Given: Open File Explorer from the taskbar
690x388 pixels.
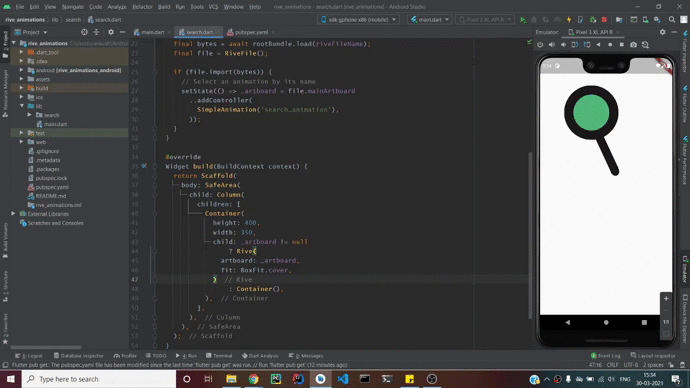Looking at the screenshot, I should click(x=231, y=379).
